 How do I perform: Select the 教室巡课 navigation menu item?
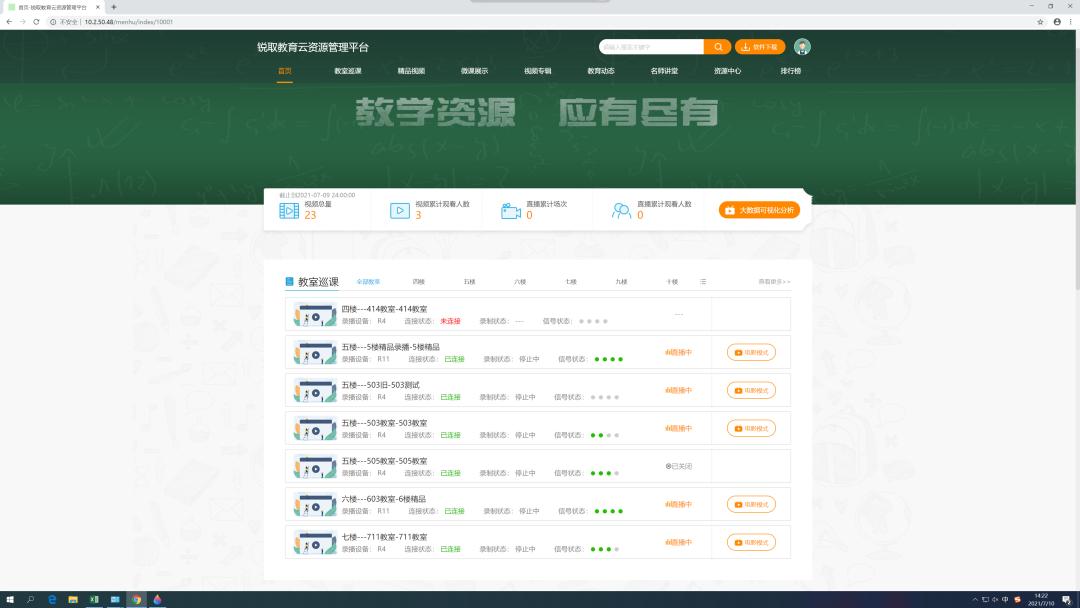[348, 71]
